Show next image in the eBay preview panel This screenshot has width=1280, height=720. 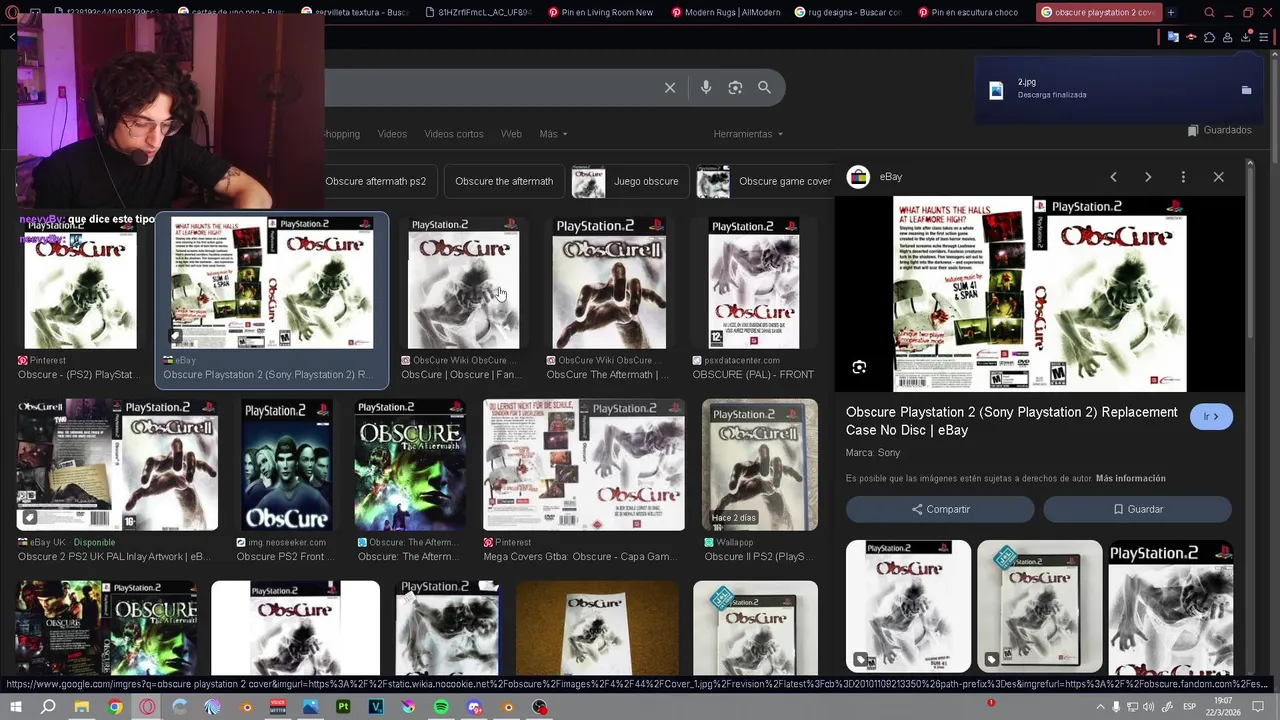tap(1148, 177)
